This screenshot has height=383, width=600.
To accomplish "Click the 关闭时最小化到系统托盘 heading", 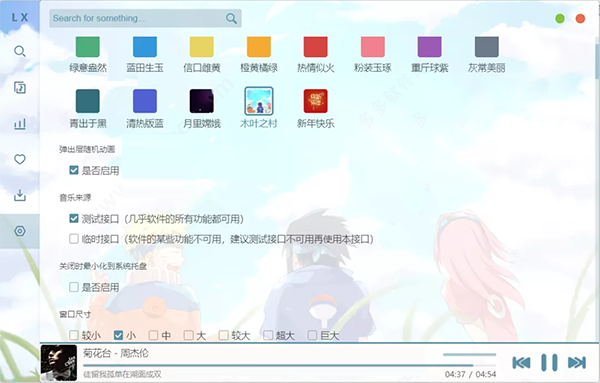I will 103,266.
